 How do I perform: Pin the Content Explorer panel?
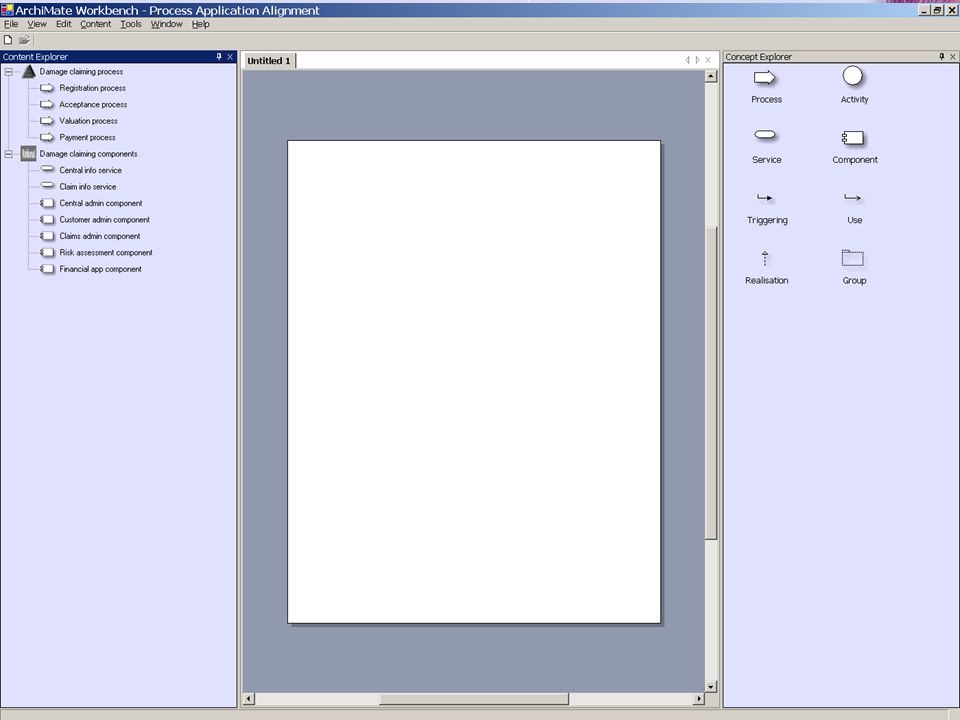[219, 56]
